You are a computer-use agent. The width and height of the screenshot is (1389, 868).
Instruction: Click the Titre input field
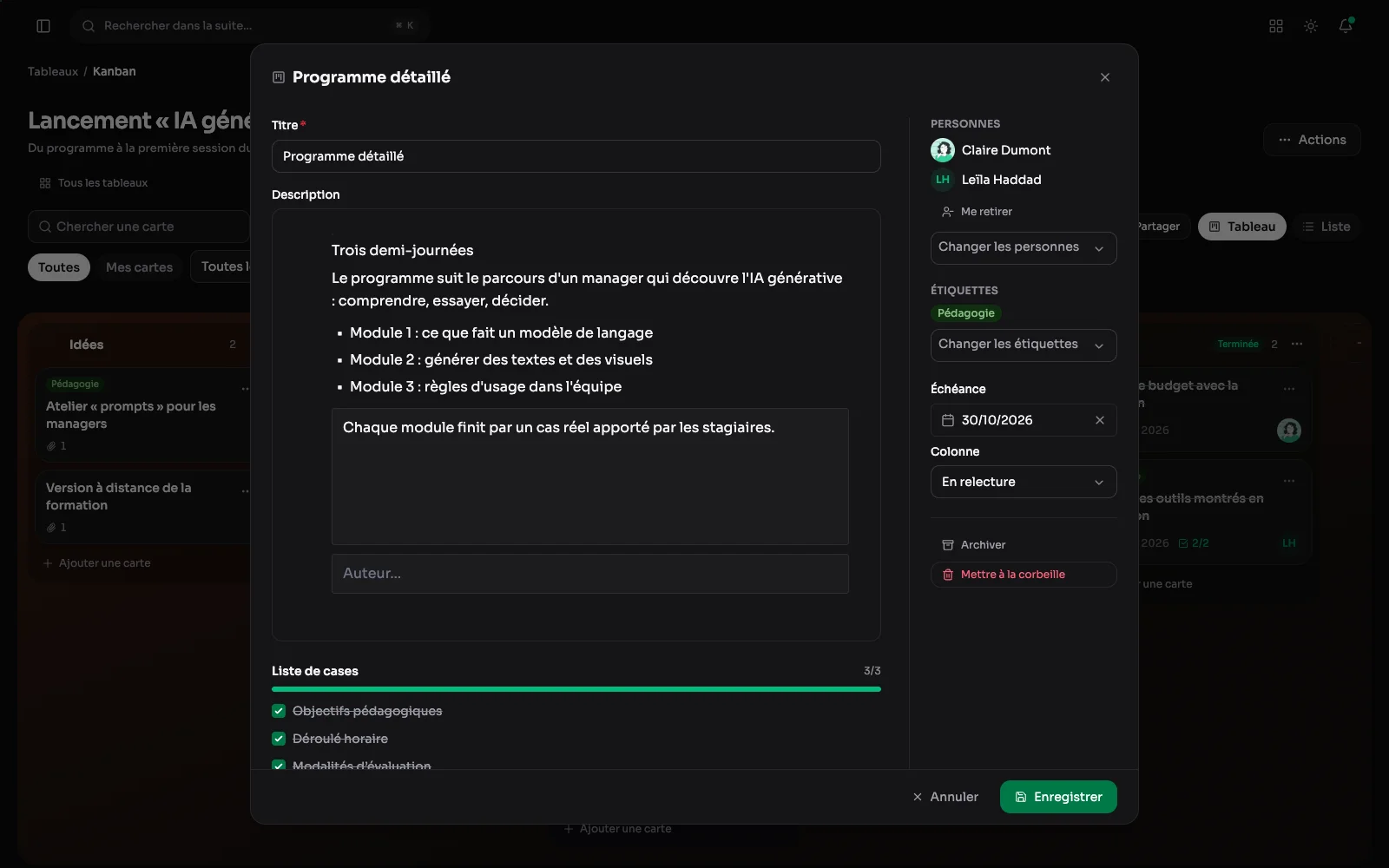[x=576, y=156]
